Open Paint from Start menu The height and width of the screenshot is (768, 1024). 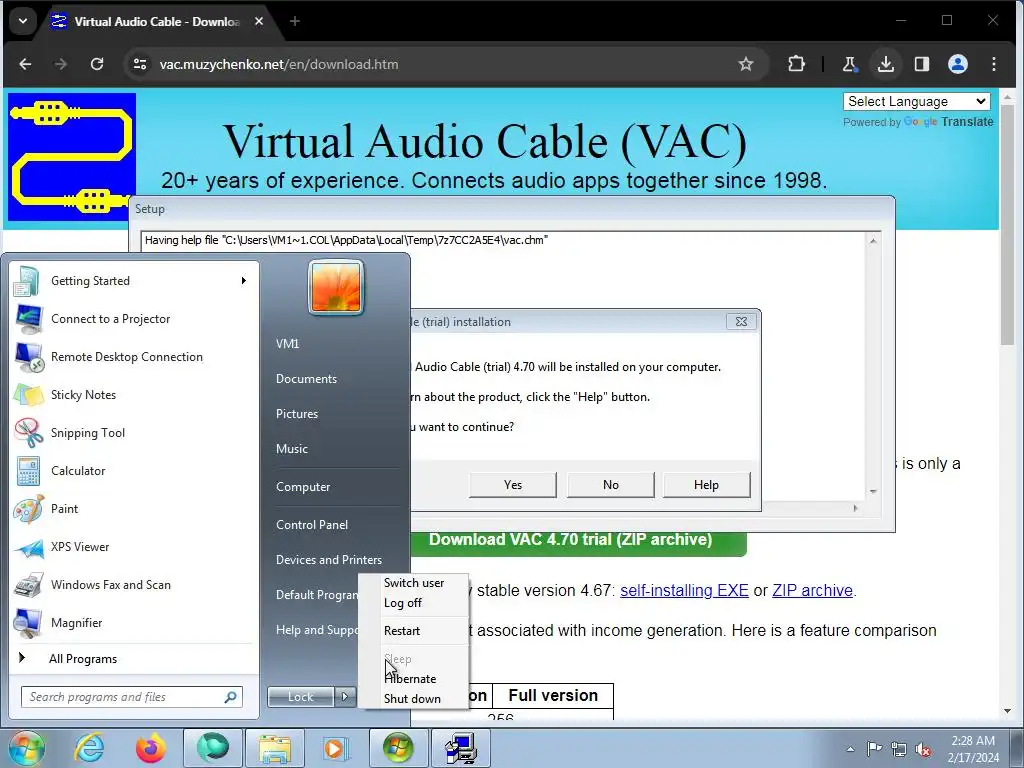(x=134, y=509)
